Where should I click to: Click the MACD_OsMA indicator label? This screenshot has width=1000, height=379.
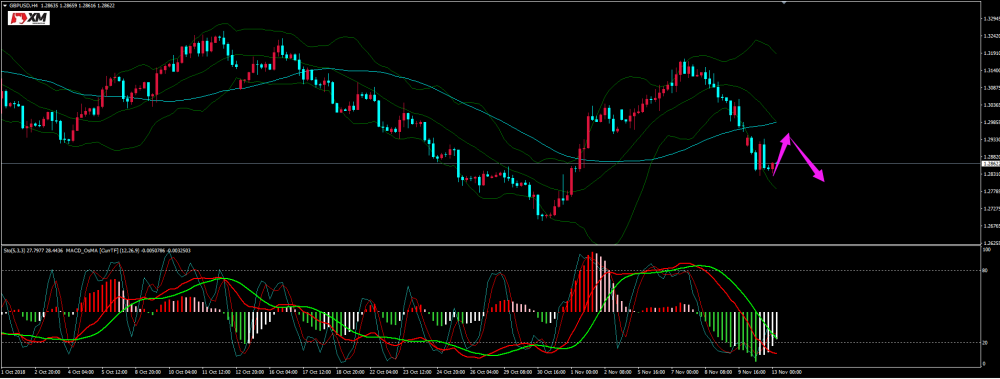pyautogui.click(x=82, y=250)
